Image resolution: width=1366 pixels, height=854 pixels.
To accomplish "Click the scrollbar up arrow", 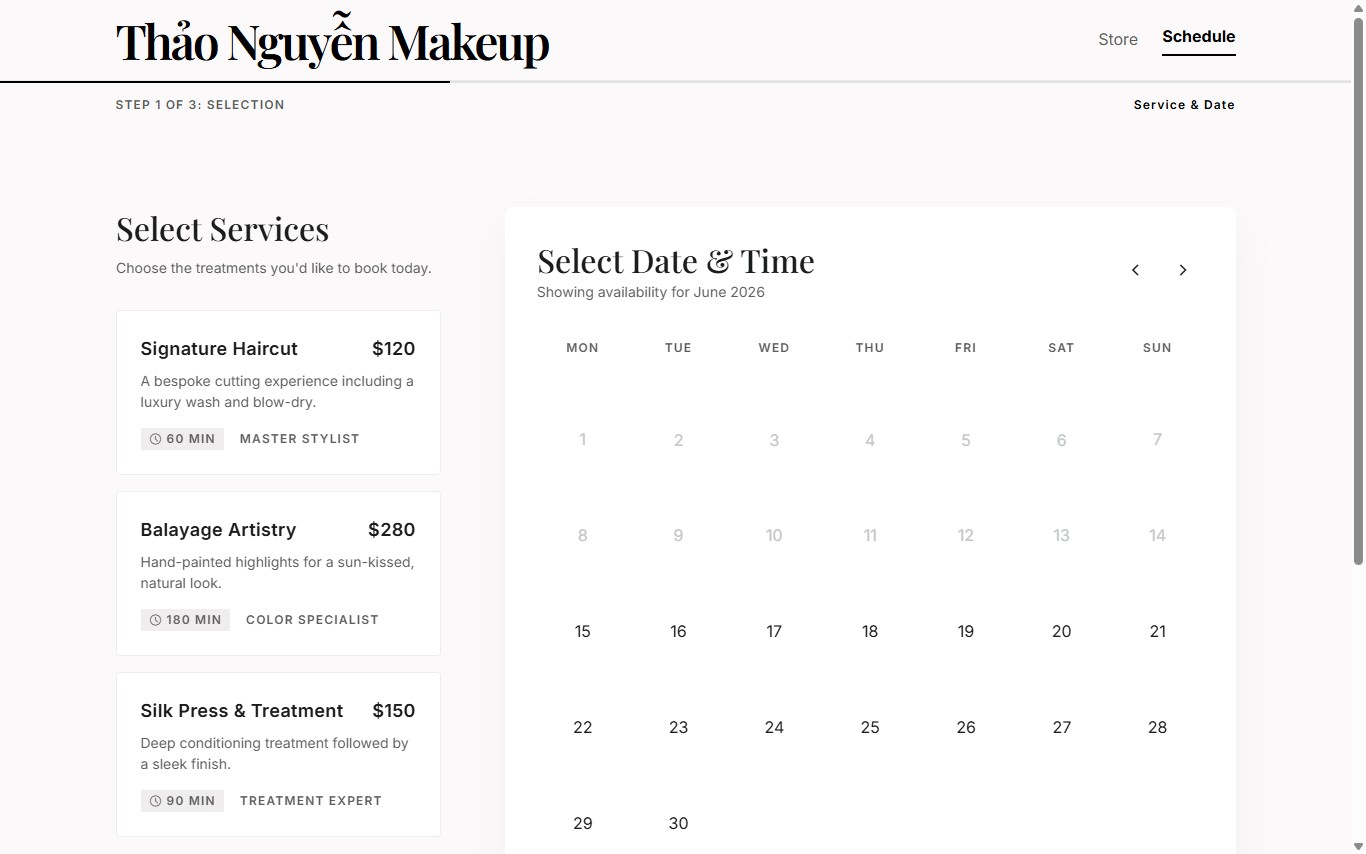I will 1358,7.
